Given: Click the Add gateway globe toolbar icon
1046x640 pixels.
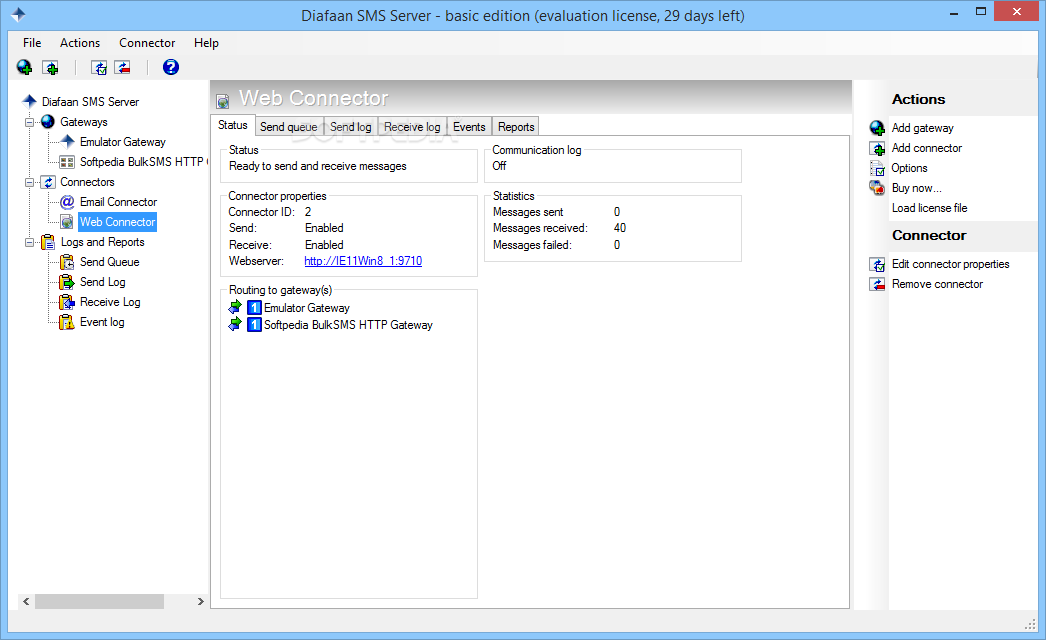Looking at the screenshot, I should tap(25, 67).
